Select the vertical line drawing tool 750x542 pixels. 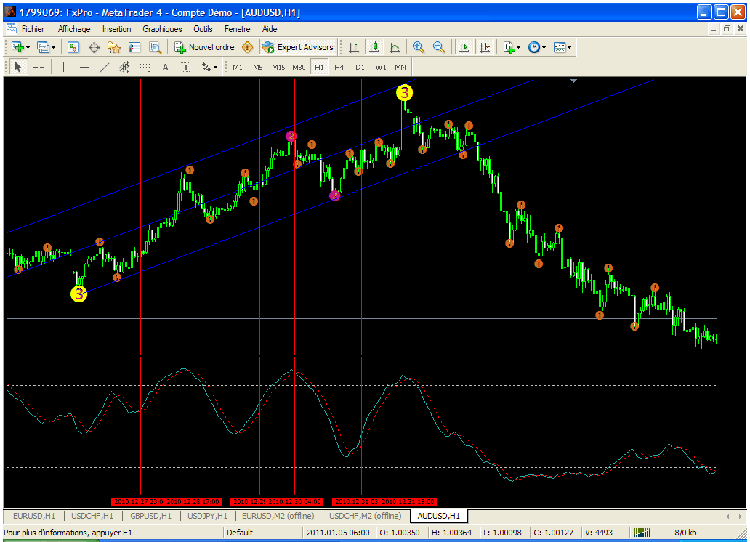tap(63, 67)
